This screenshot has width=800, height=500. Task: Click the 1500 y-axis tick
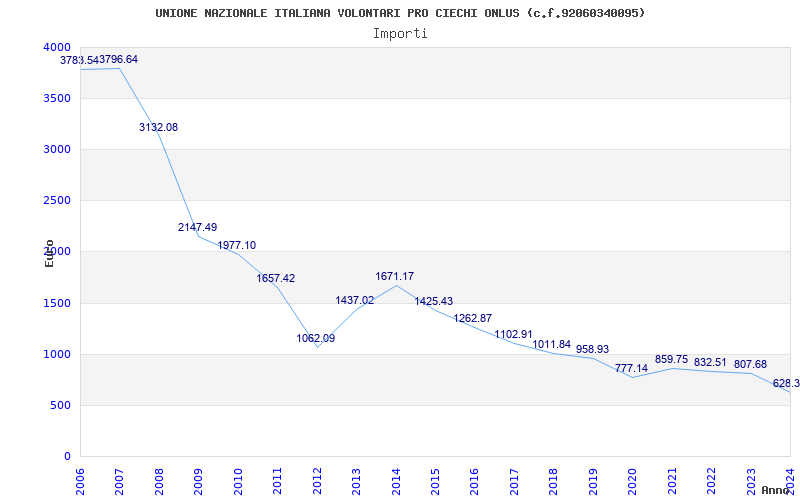[x=57, y=304]
